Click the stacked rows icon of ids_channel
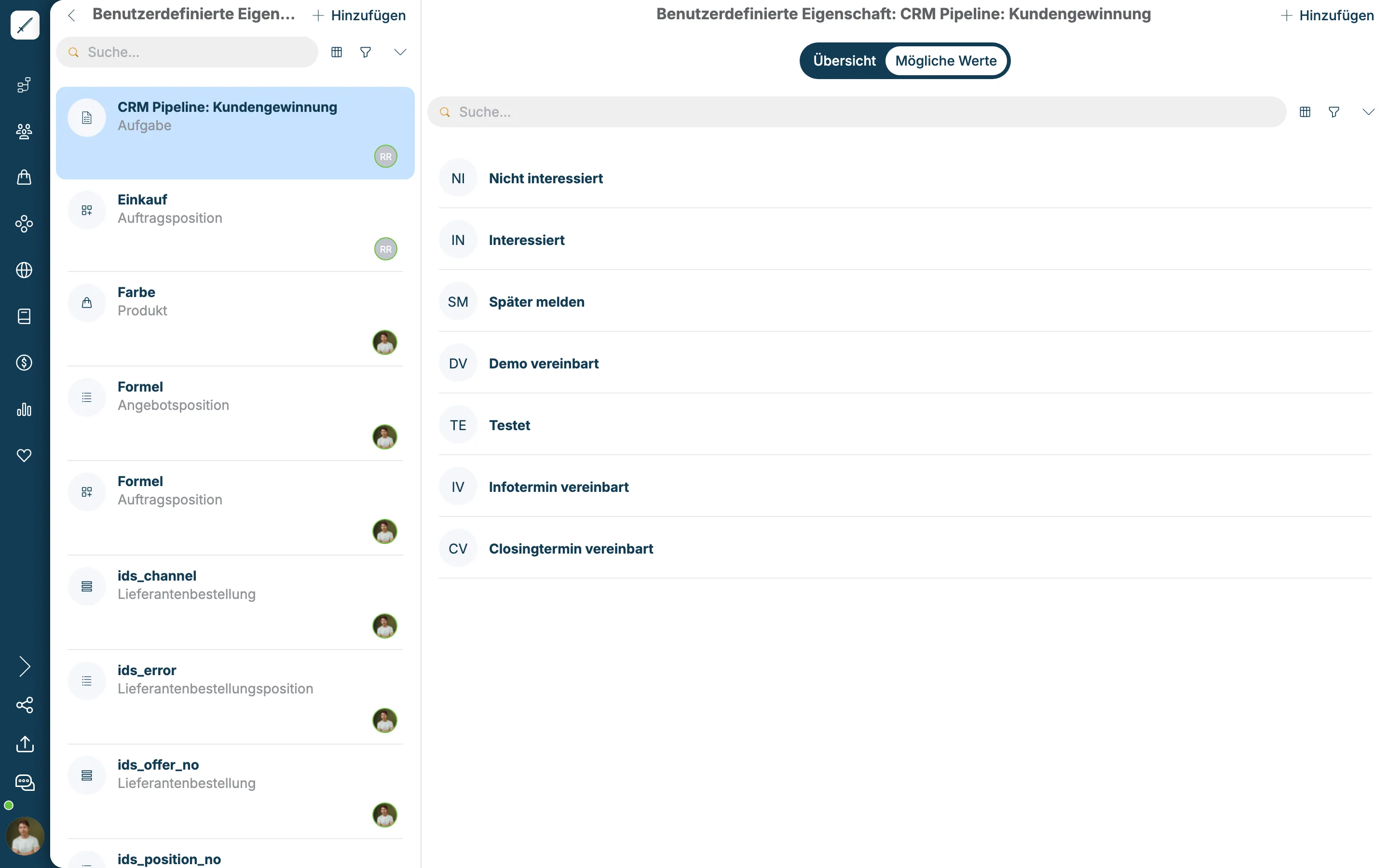Screen dimensions: 1389x868 pos(87,586)
